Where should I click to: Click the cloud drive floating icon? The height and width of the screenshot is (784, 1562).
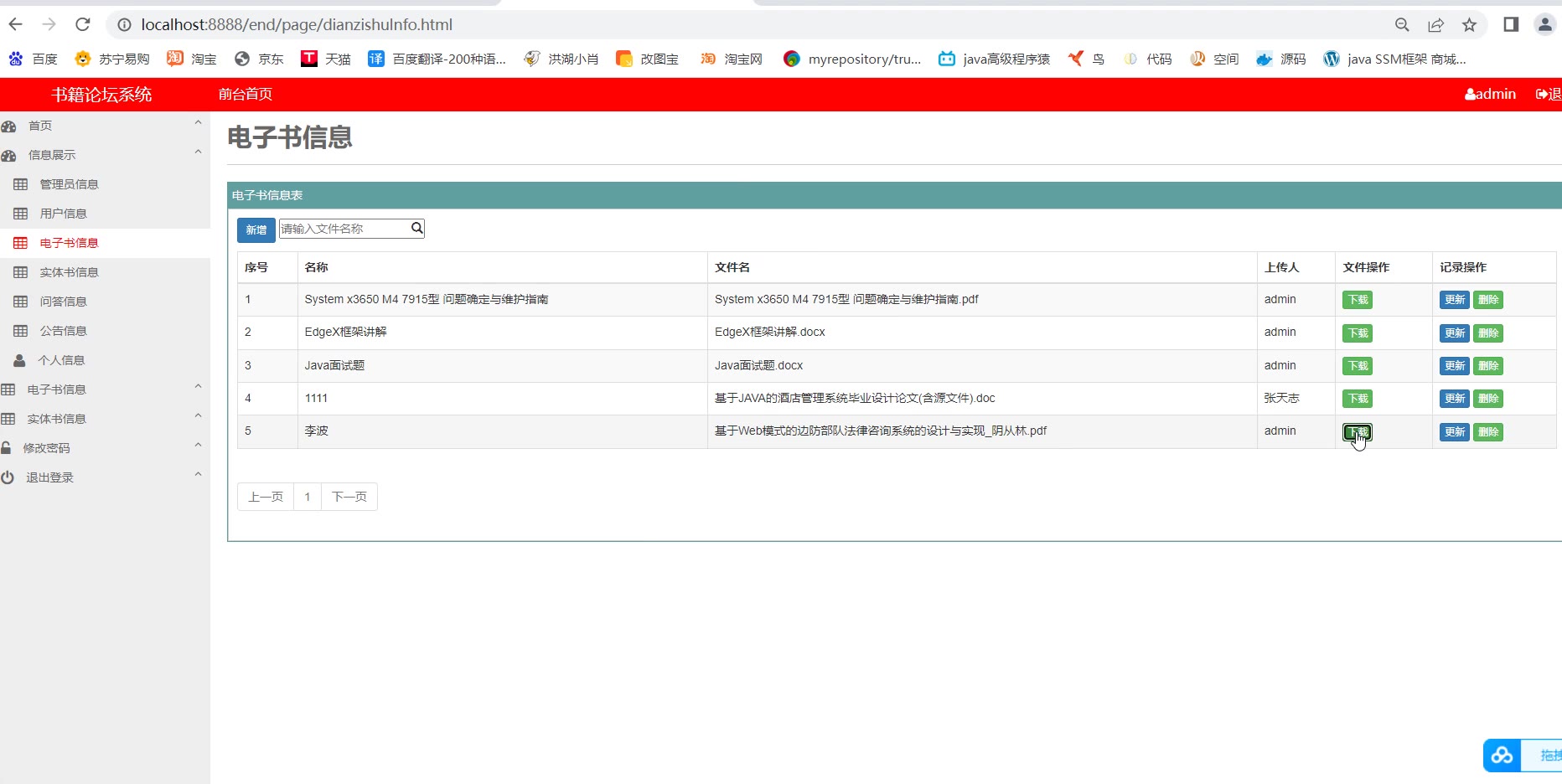pyautogui.click(x=1502, y=756)
